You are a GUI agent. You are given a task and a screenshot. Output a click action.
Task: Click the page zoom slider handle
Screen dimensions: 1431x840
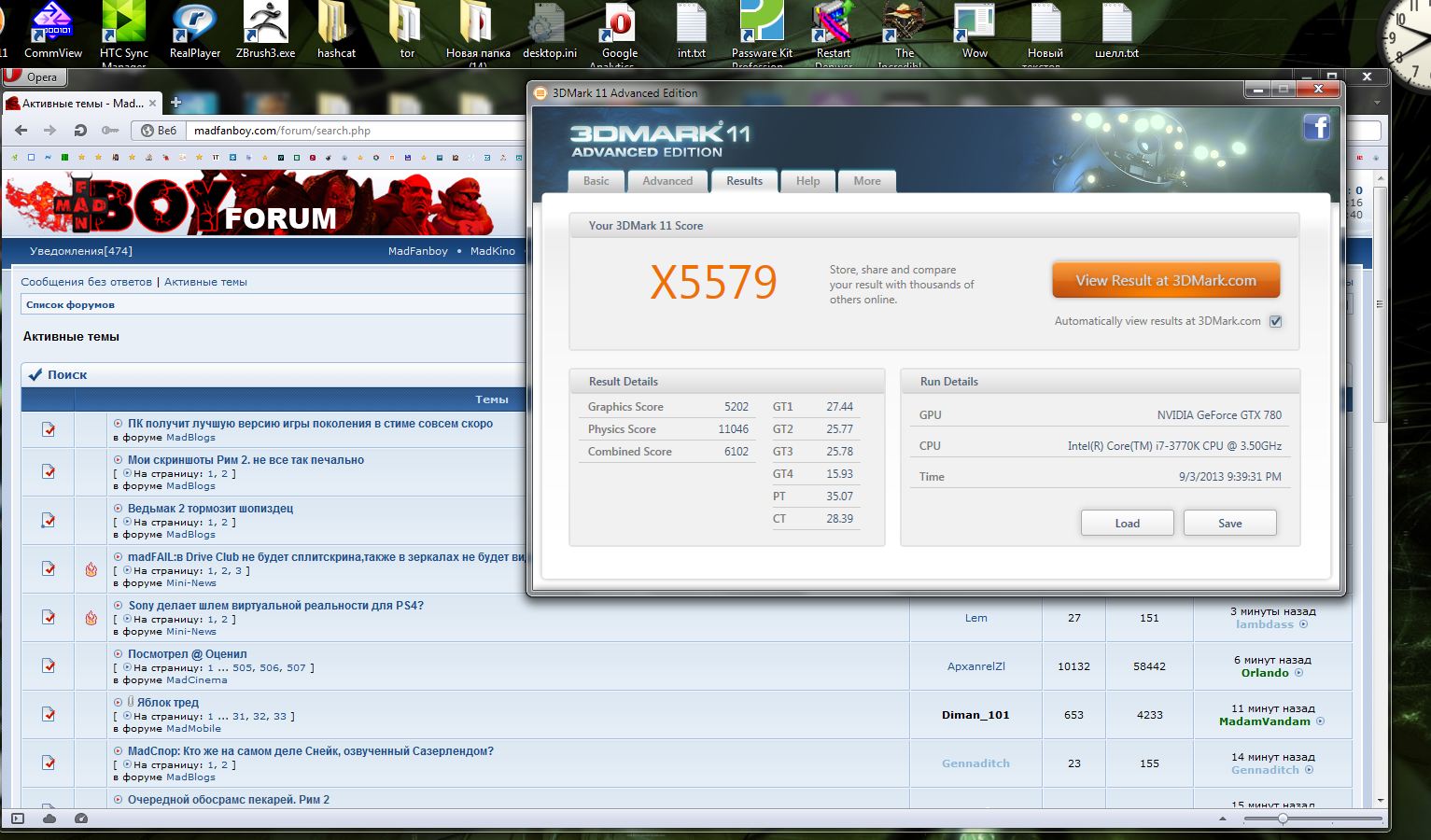point(1283,819)
